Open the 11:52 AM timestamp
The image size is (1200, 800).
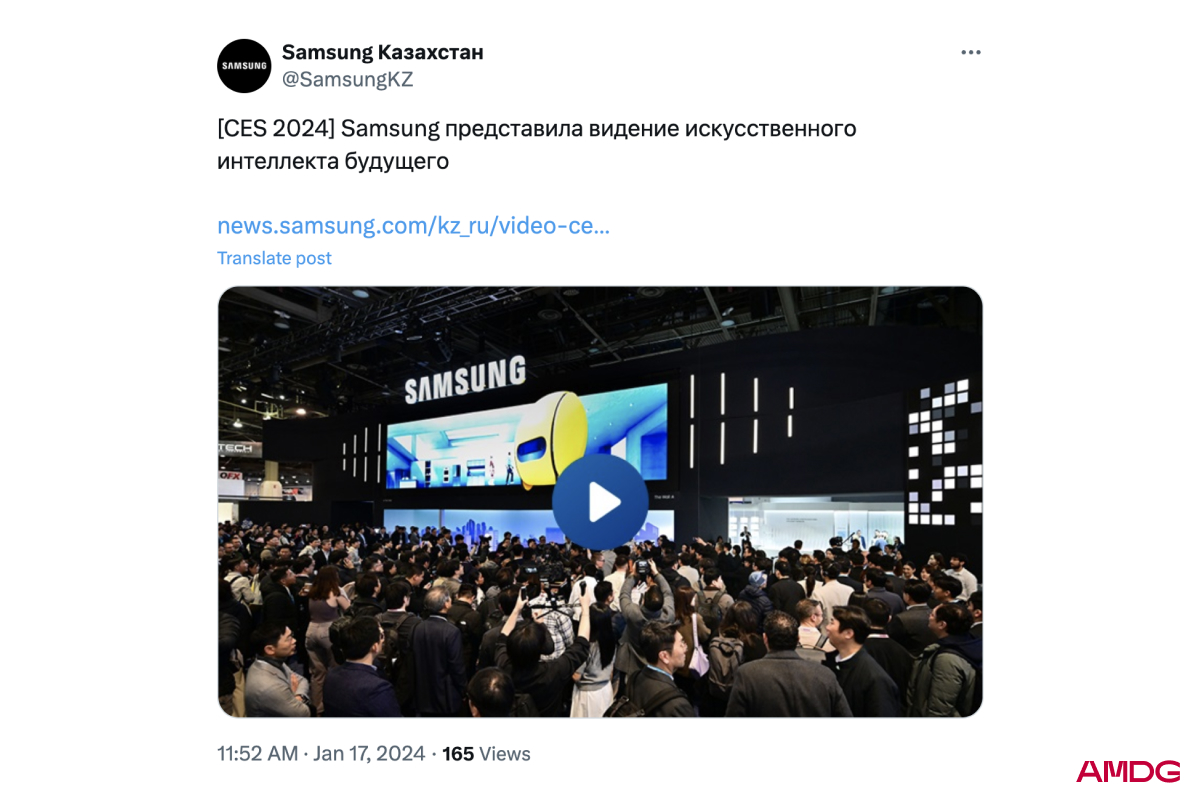[257, 754]
